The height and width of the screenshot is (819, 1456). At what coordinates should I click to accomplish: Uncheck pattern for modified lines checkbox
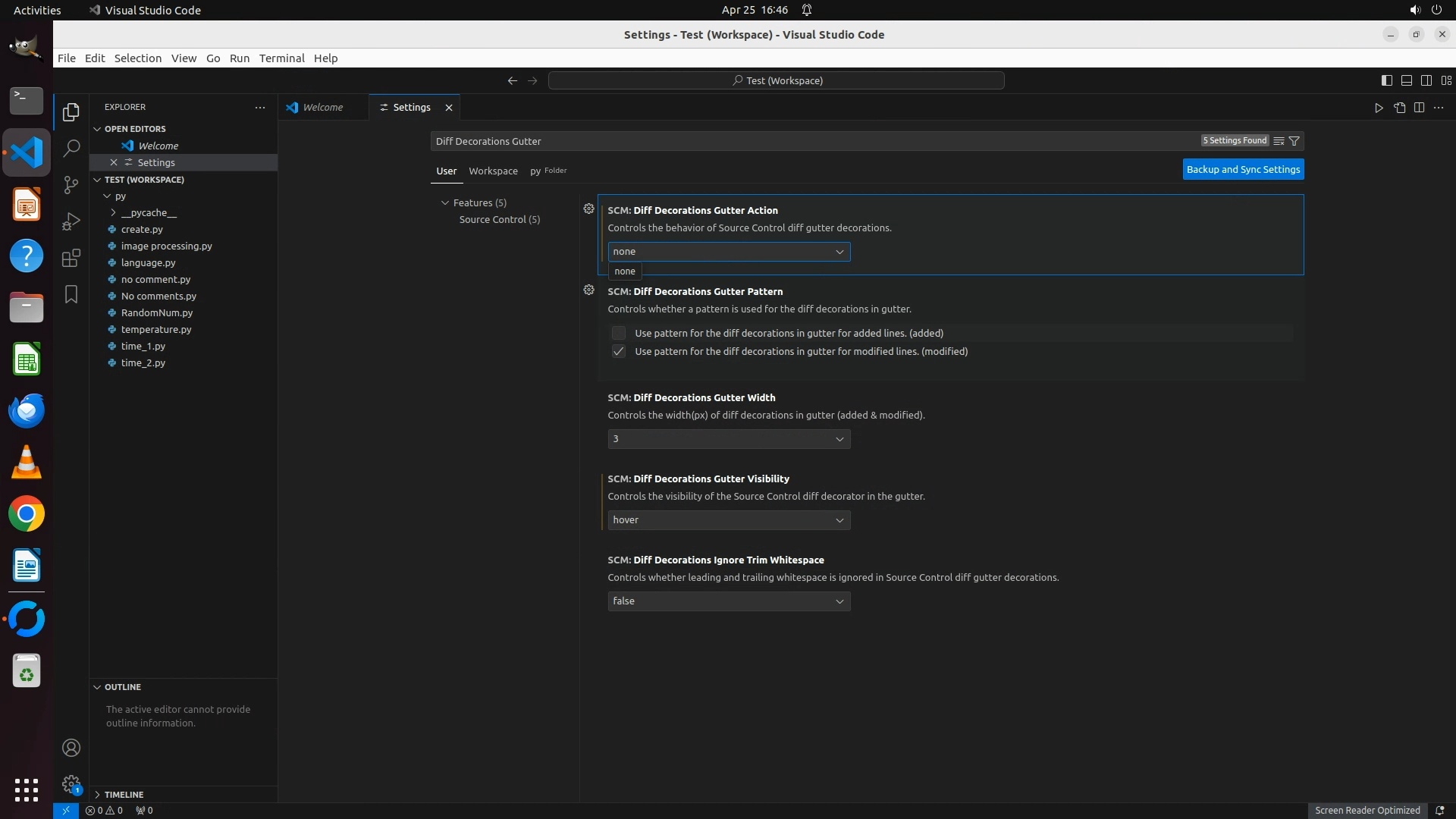619,351
